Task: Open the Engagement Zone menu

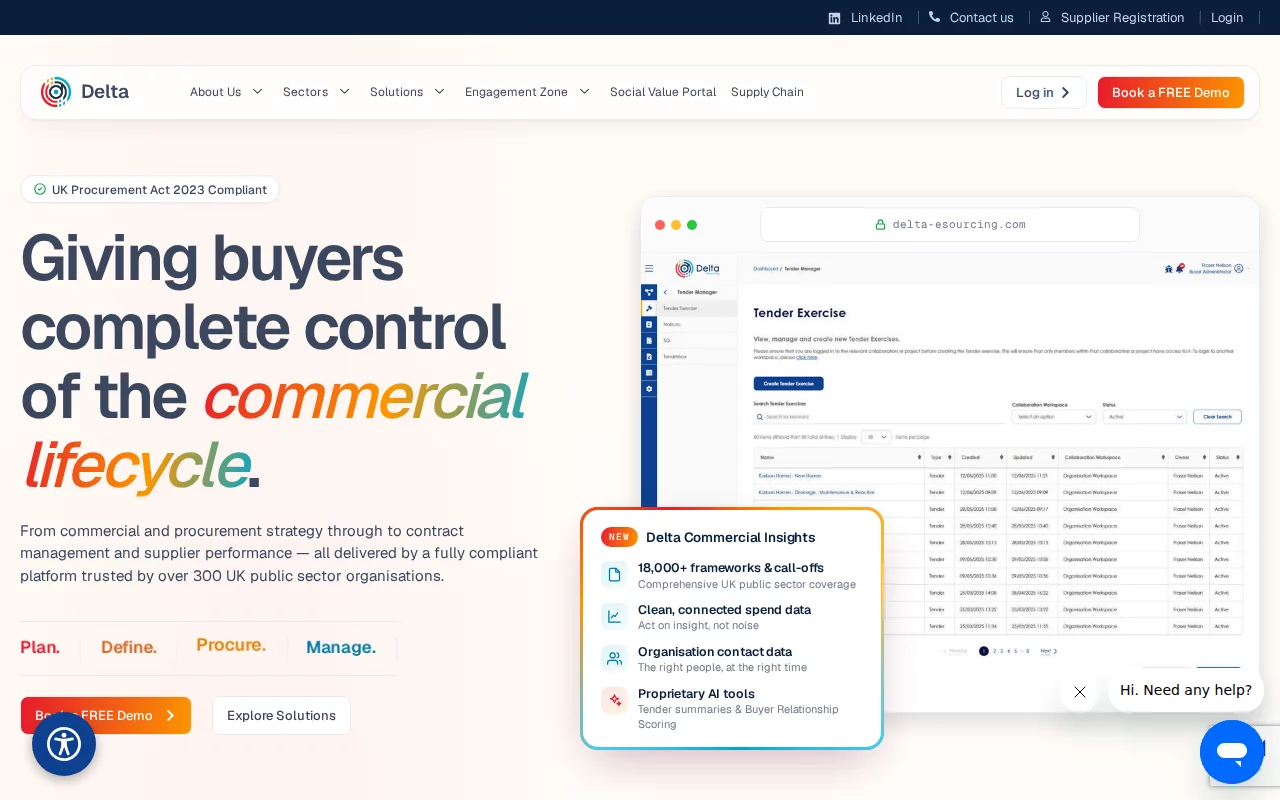Action: pyautogui.click(x=516, y=92)
